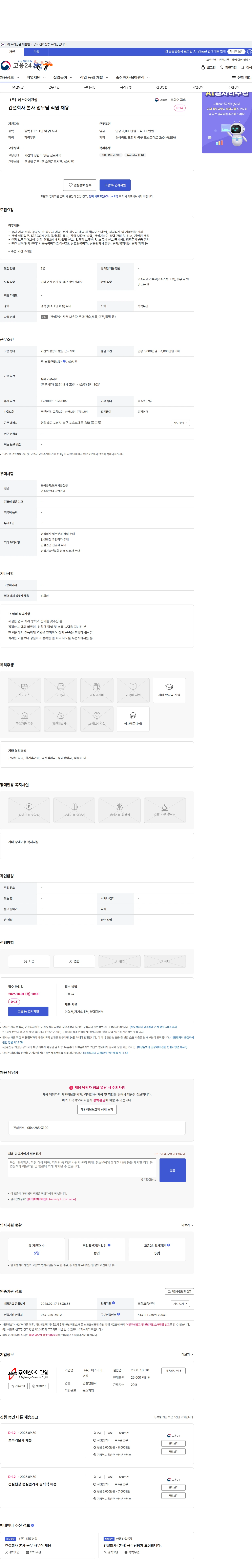Open the 토목기술자 채용 posting
This screenshot has width=252, height=1568.
[x=20, y=1440]
